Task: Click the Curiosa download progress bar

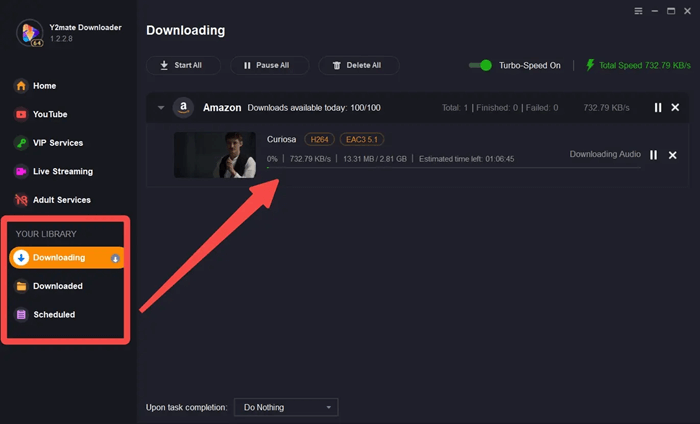Action: 454,167
